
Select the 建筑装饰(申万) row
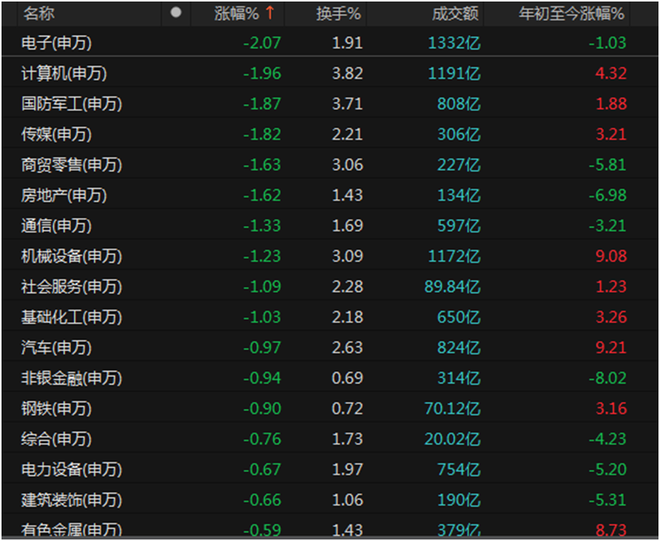[x=330, y=500]
